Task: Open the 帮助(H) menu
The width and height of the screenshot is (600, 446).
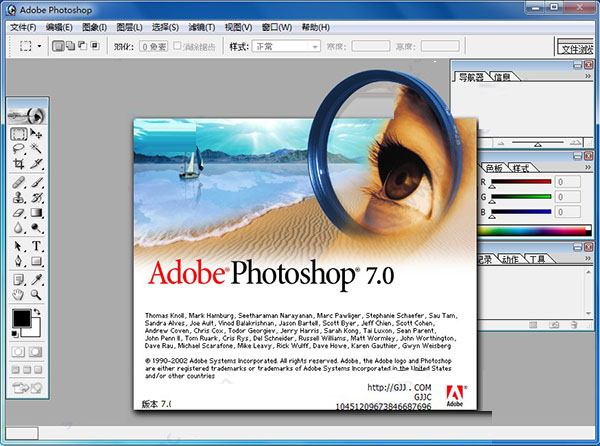Action: [x=316, y=28]
